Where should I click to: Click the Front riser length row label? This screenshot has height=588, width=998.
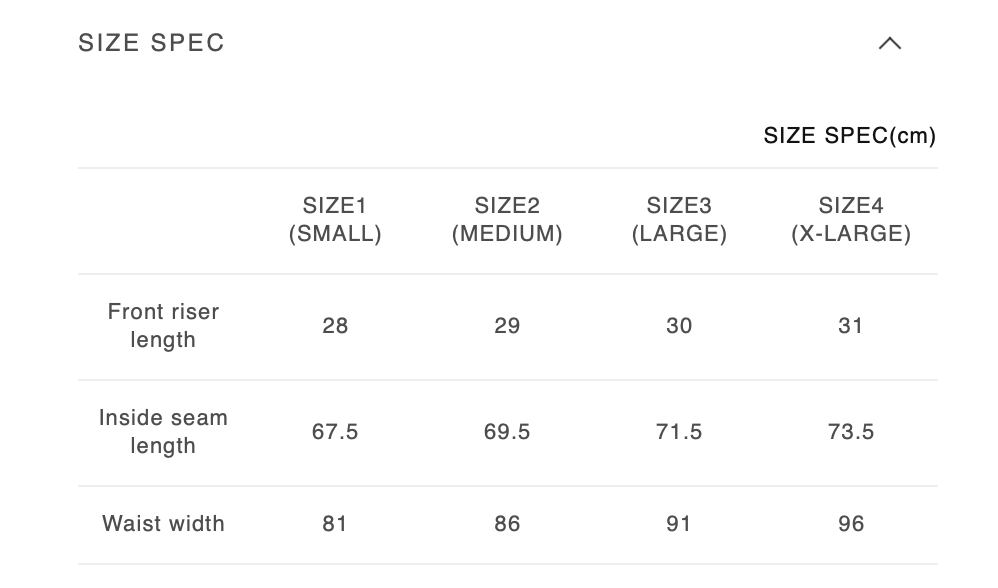coord(163,326)
